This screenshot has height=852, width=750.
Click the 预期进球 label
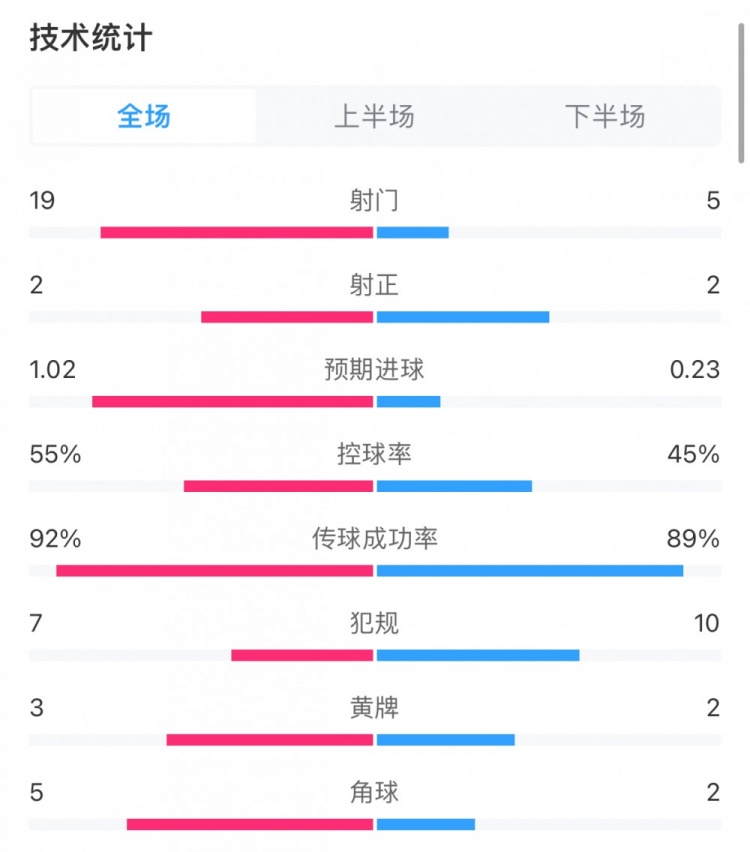pos(374,369)
